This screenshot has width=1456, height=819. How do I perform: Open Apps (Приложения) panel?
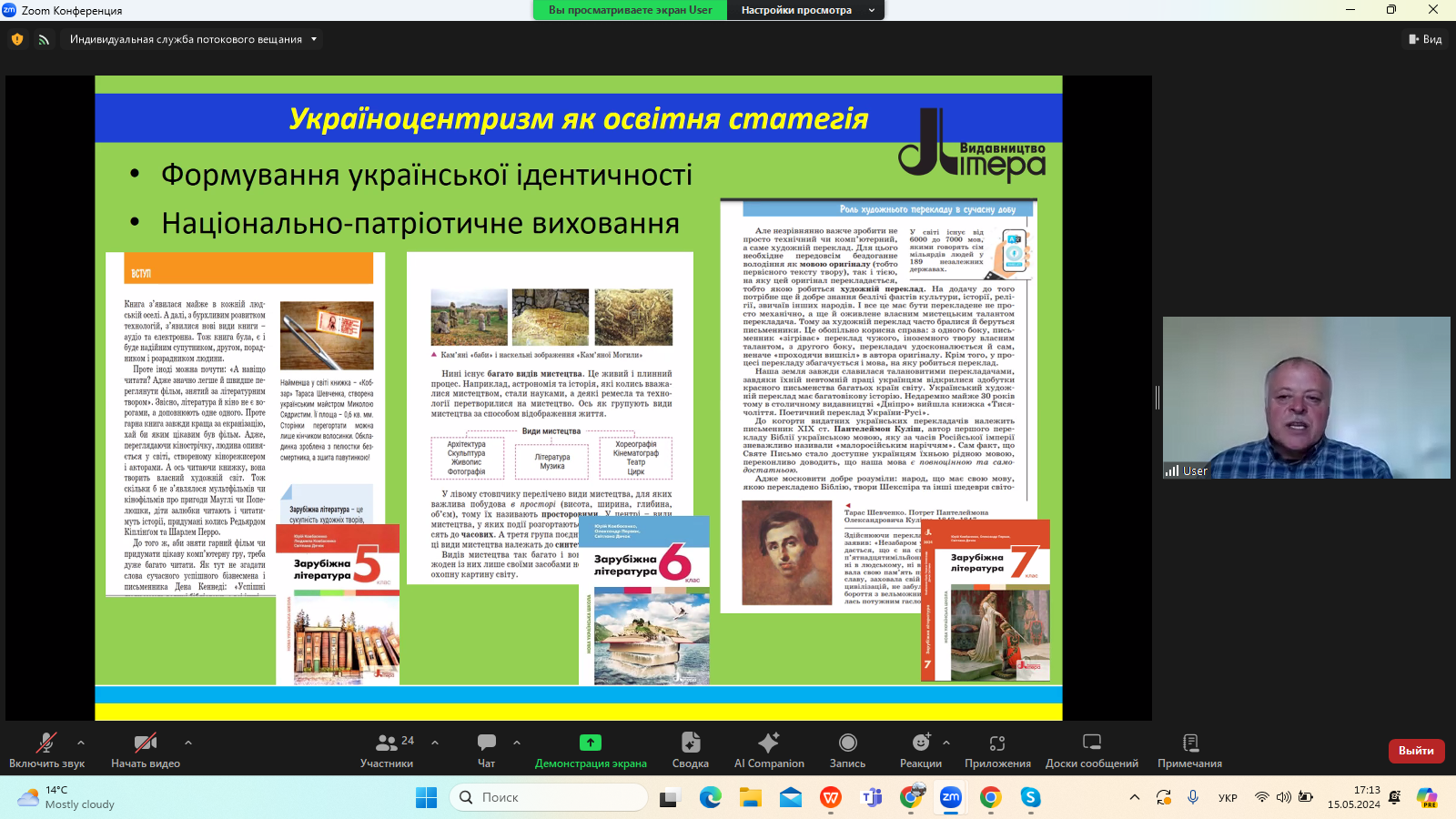997,751
